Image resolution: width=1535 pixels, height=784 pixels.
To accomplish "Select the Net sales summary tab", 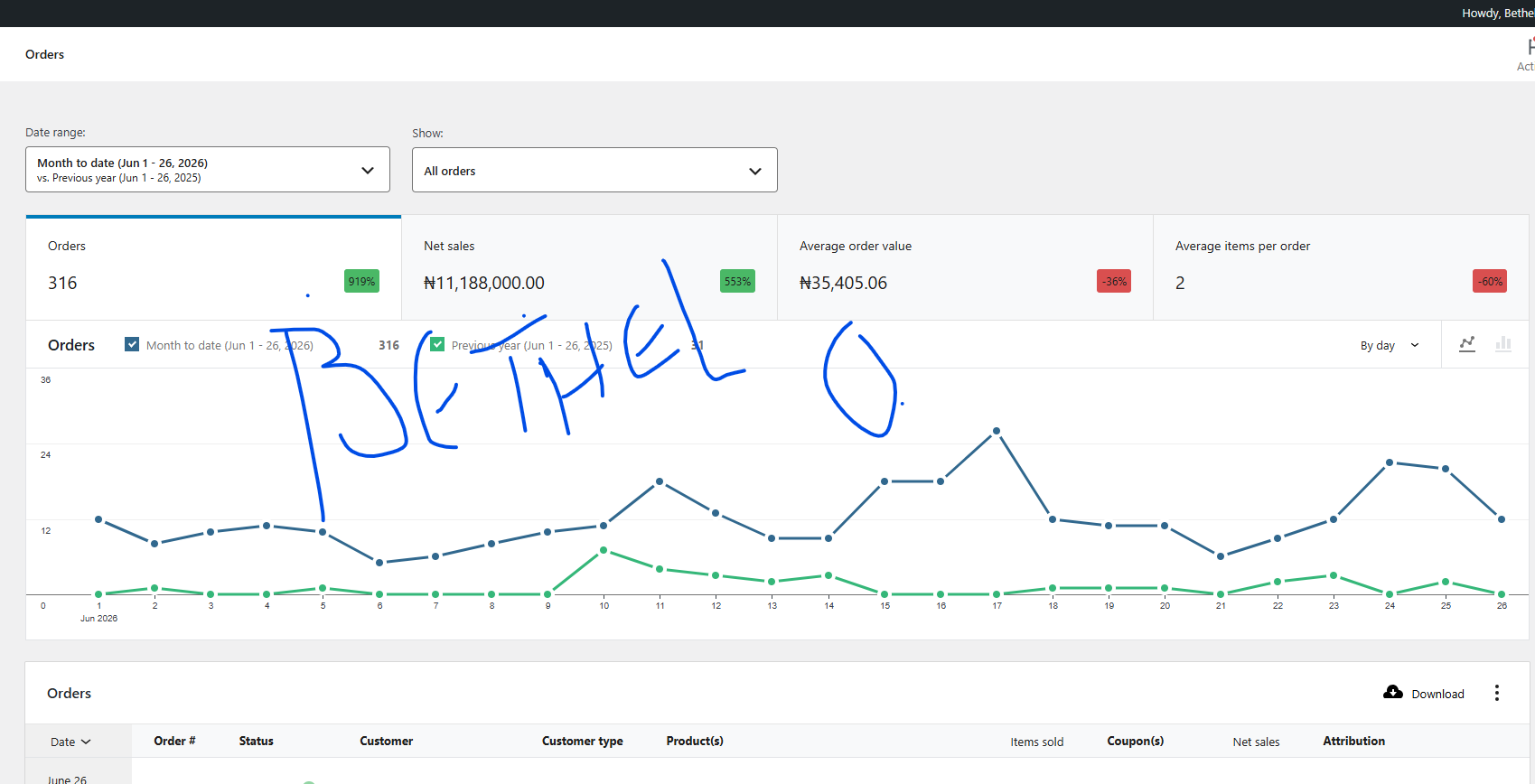I will (x=589, y=267).
